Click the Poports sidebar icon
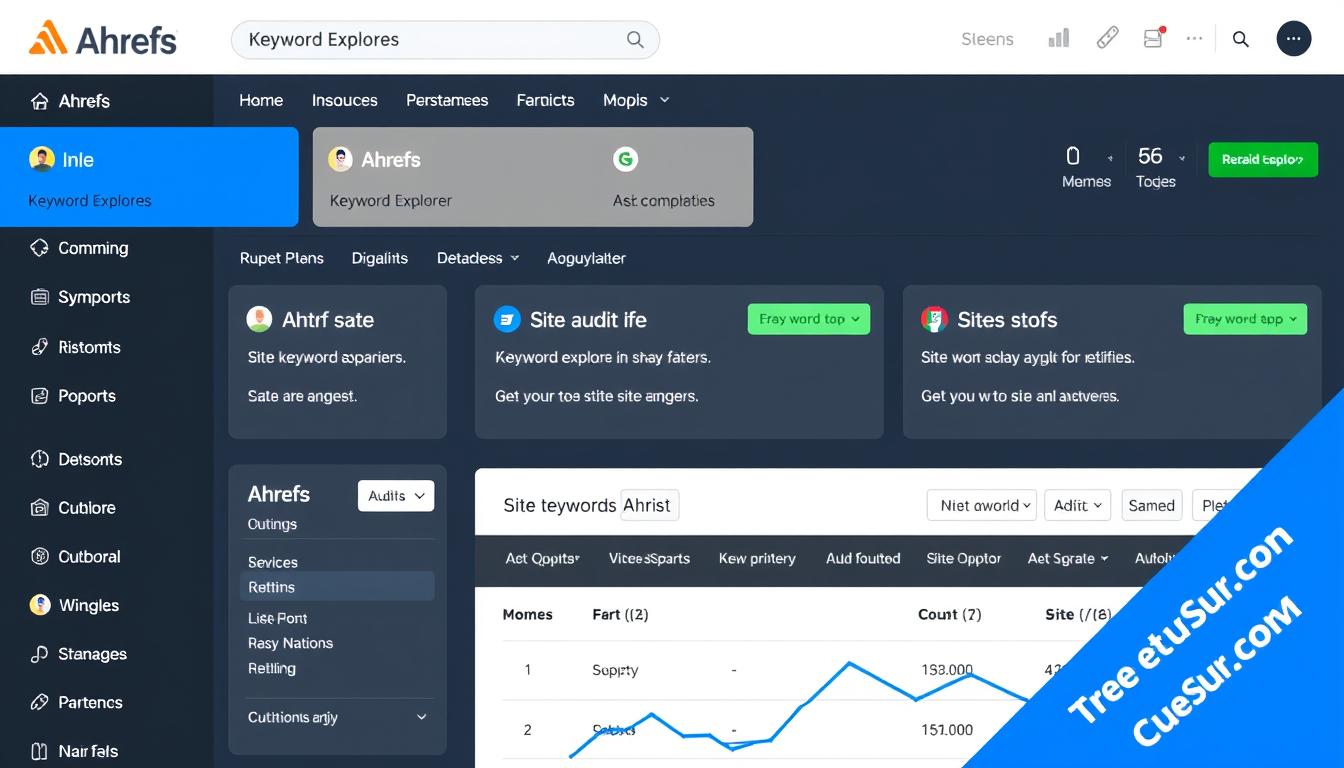Image resolution: width=1344 pixels, height=768 pixels. [40, 396]
